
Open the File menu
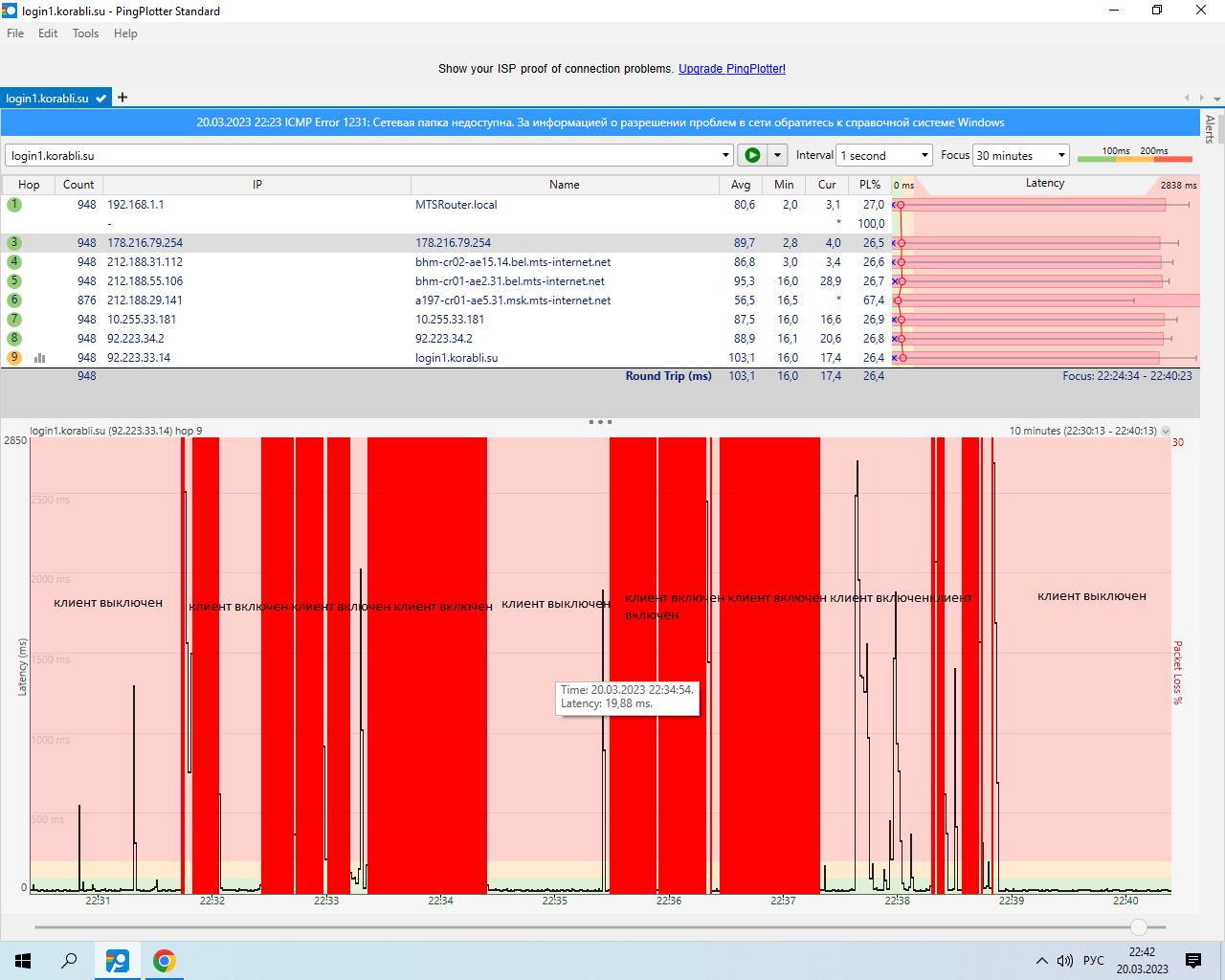(x=15, y=33)
